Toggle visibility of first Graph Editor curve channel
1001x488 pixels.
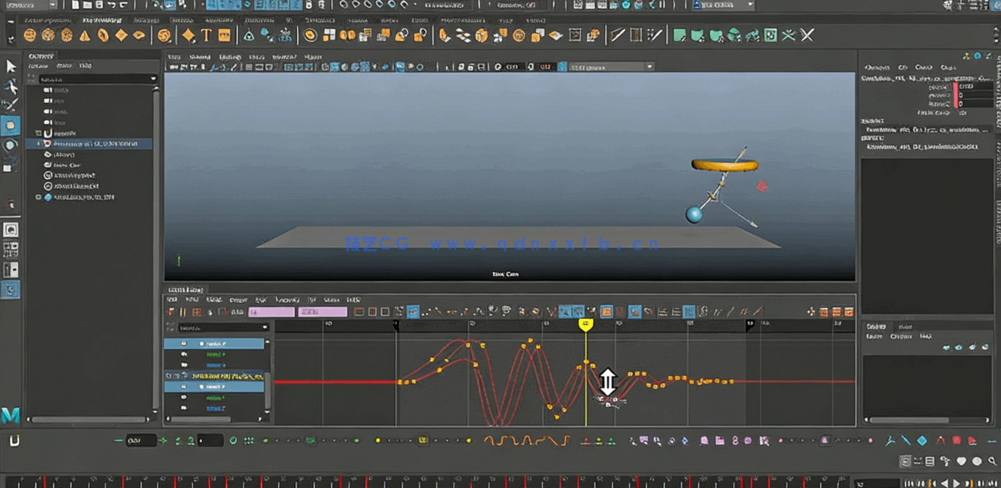[x=184, y=343]
